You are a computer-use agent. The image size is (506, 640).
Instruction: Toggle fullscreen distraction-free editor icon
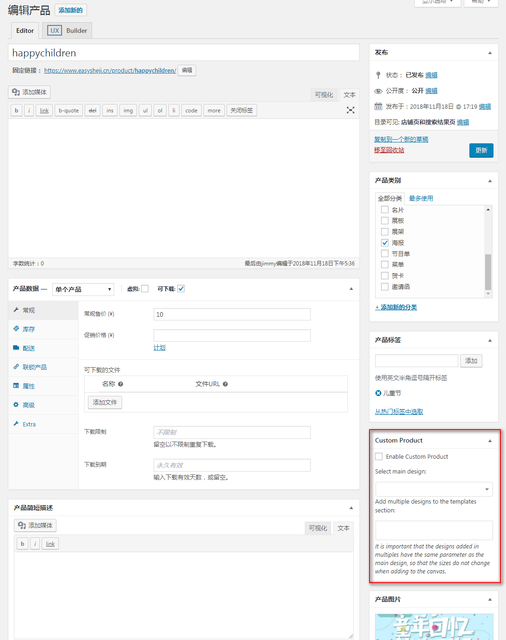tap(350, 110)
